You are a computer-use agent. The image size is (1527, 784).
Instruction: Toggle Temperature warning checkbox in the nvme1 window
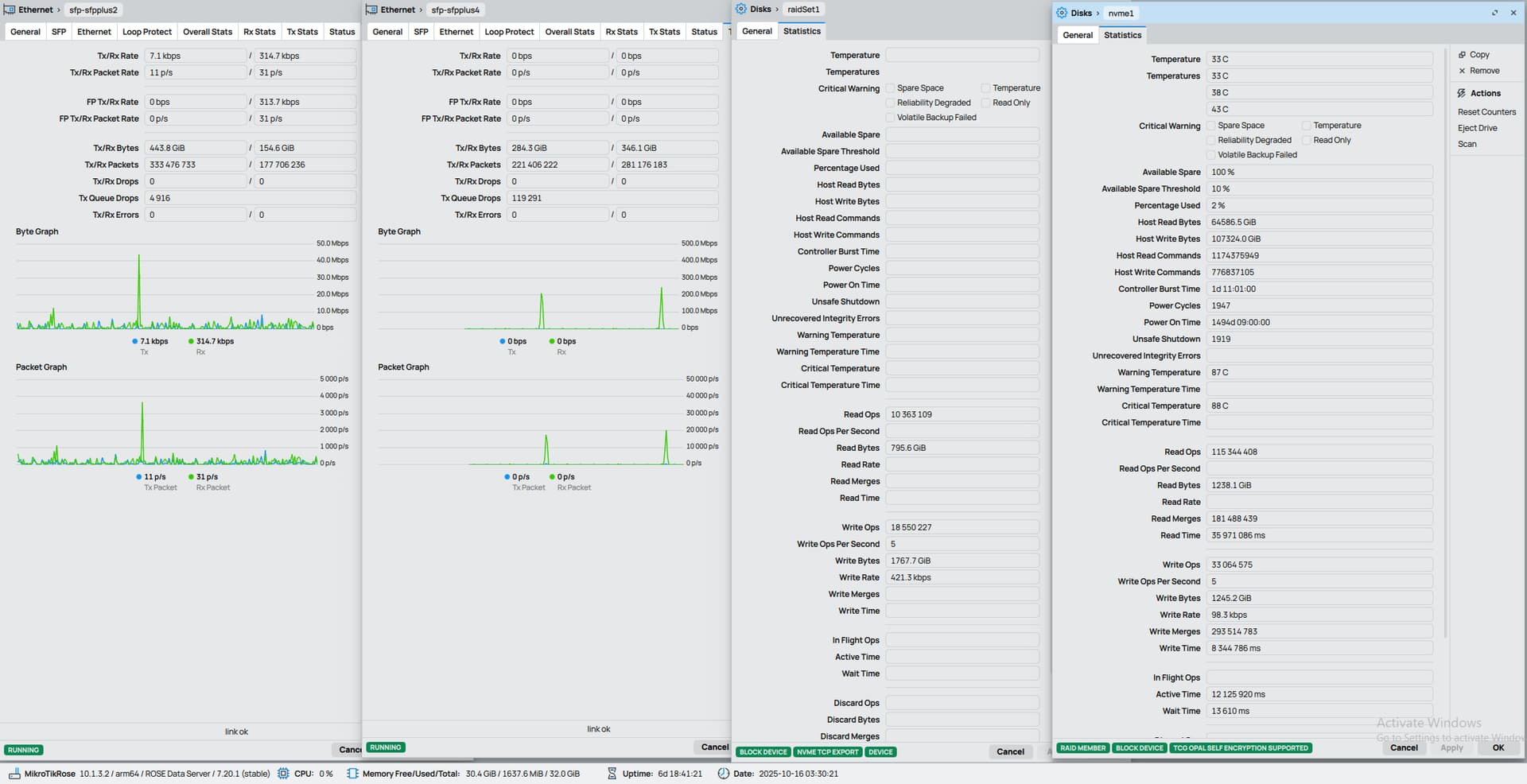pyautogui.click(x=1307, y=126)
